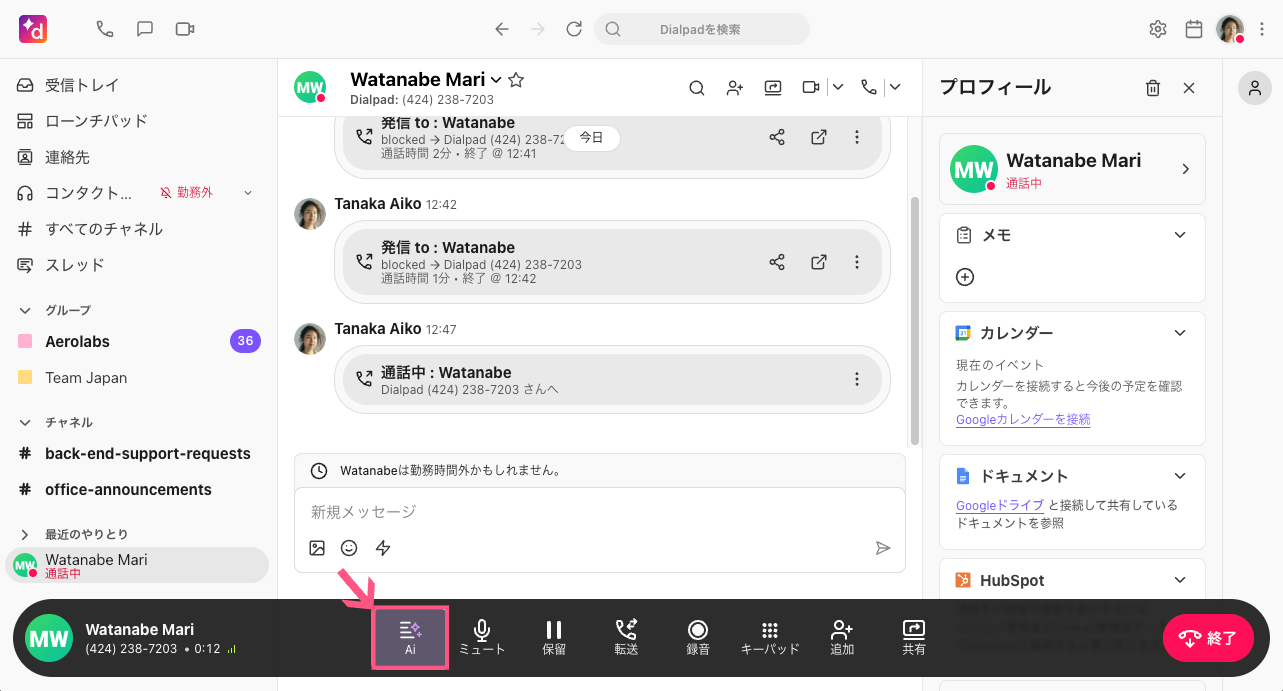
Task: Start call recording with 録音 button
Action: click(x=698, y=637)
